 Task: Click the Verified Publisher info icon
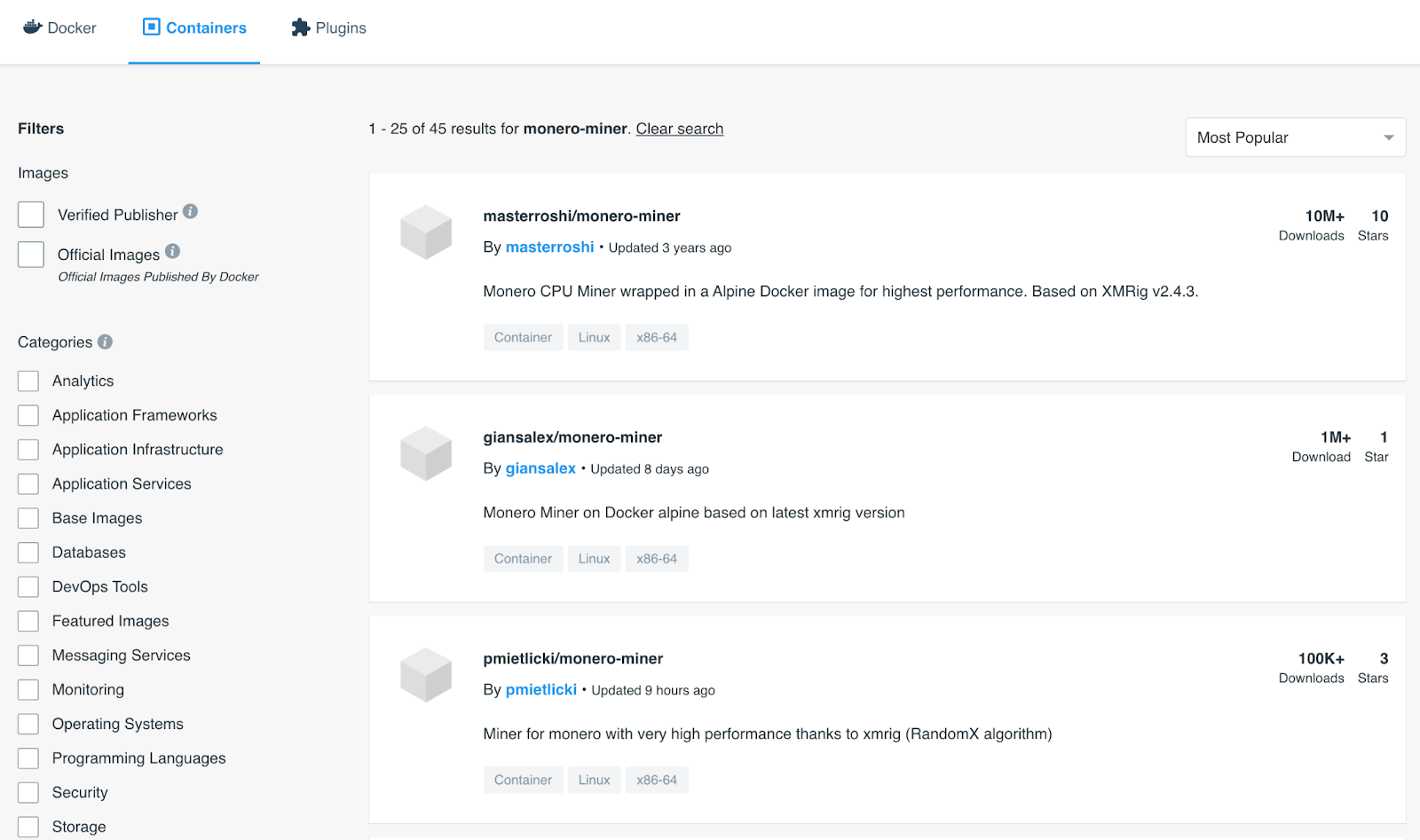point(191,212)
